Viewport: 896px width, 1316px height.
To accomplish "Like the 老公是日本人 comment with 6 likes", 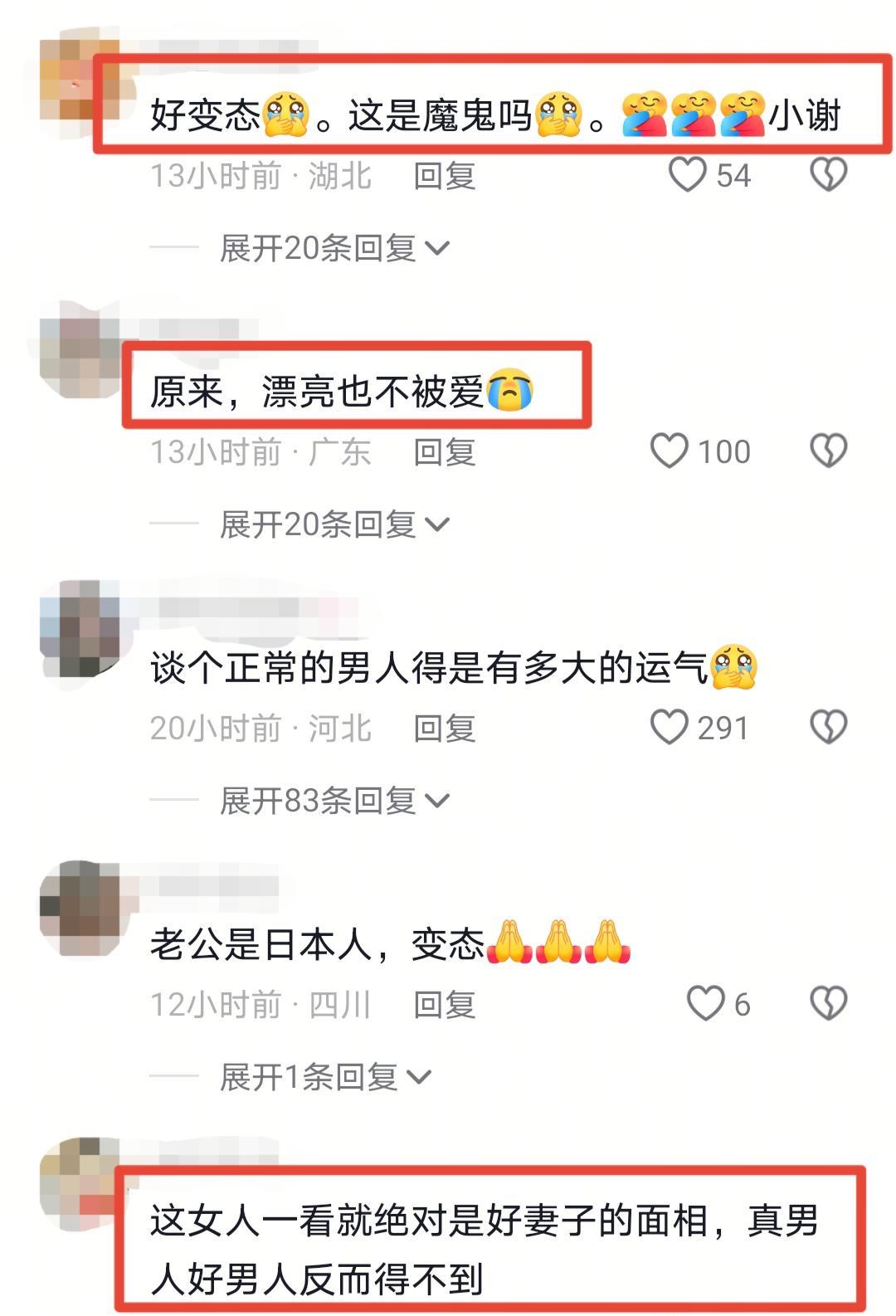I will tap(705, 1004).
